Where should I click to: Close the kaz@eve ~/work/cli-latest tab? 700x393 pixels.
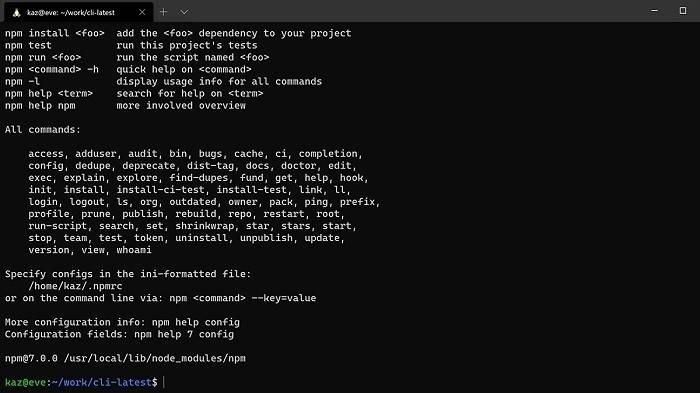click(142, 12)
